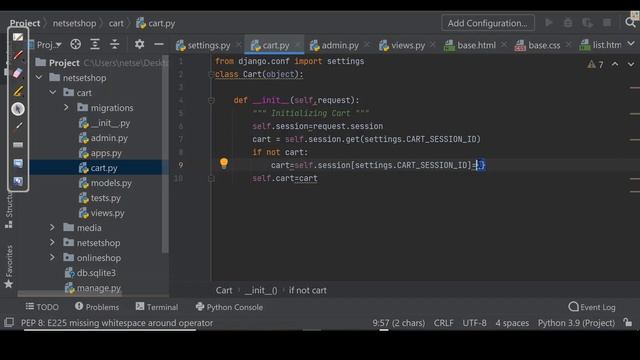
Task: Click the yellow lightbulb intention icon
Action: tap(224, 163)
